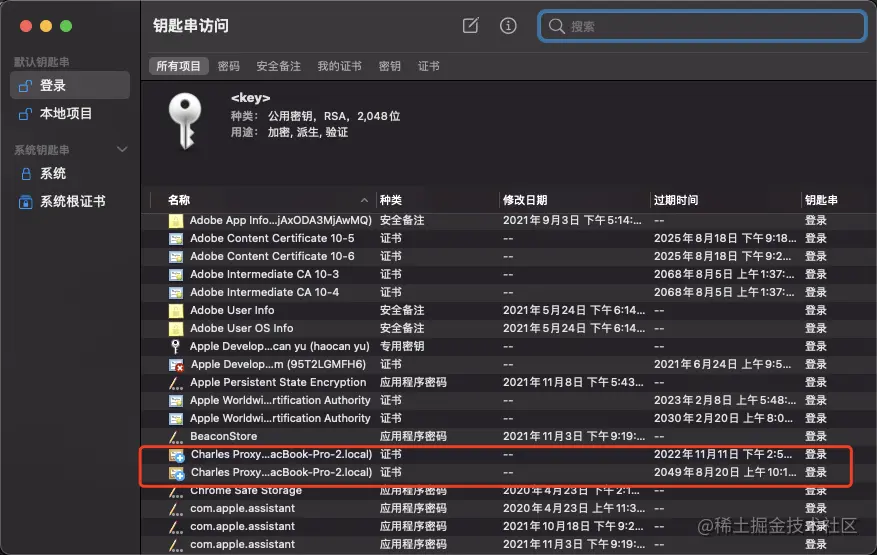Screen dimensions: 877x555
Task: Click the 专用密钥 type cell
Action: coord(402,346)
